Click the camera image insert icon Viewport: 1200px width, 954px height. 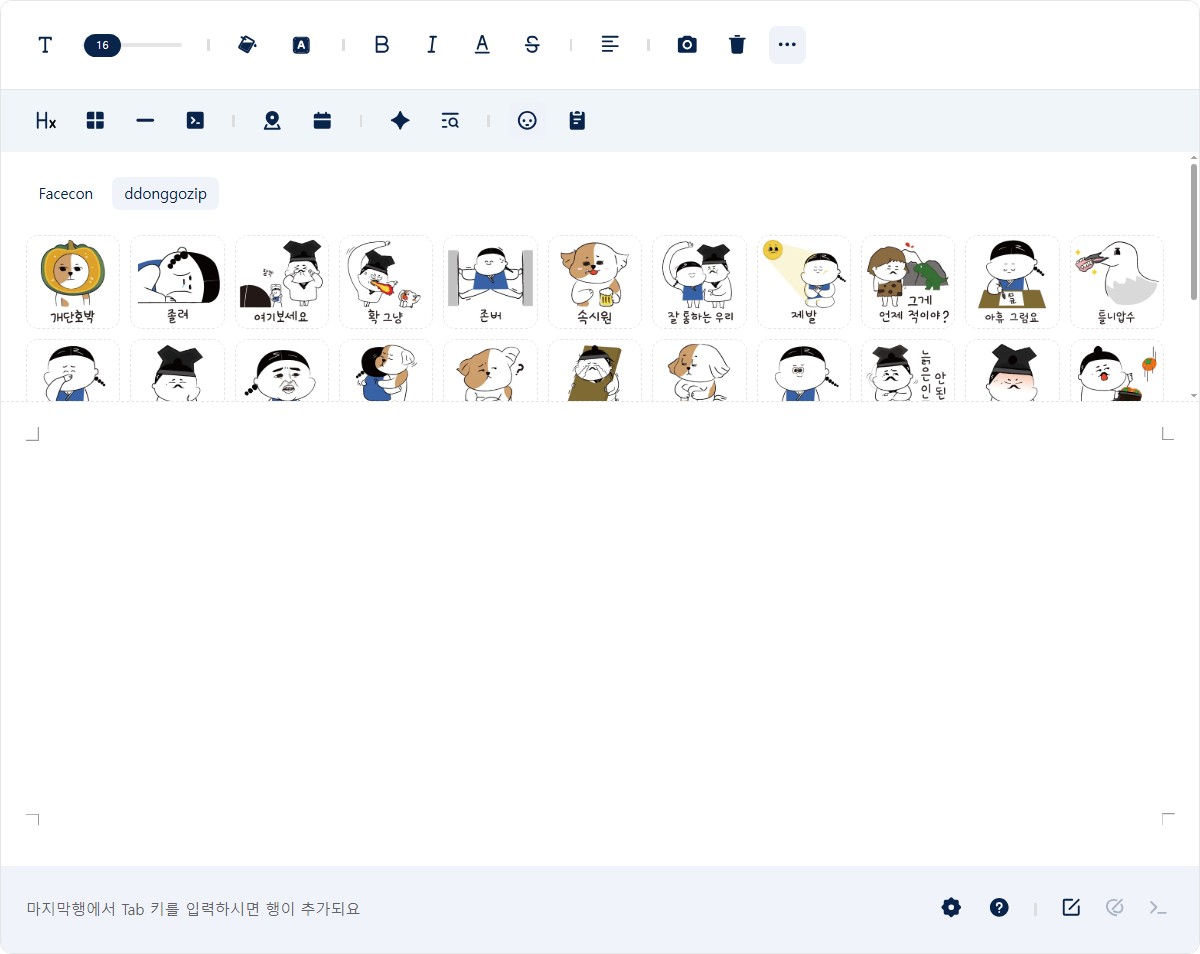coord(687,45)
